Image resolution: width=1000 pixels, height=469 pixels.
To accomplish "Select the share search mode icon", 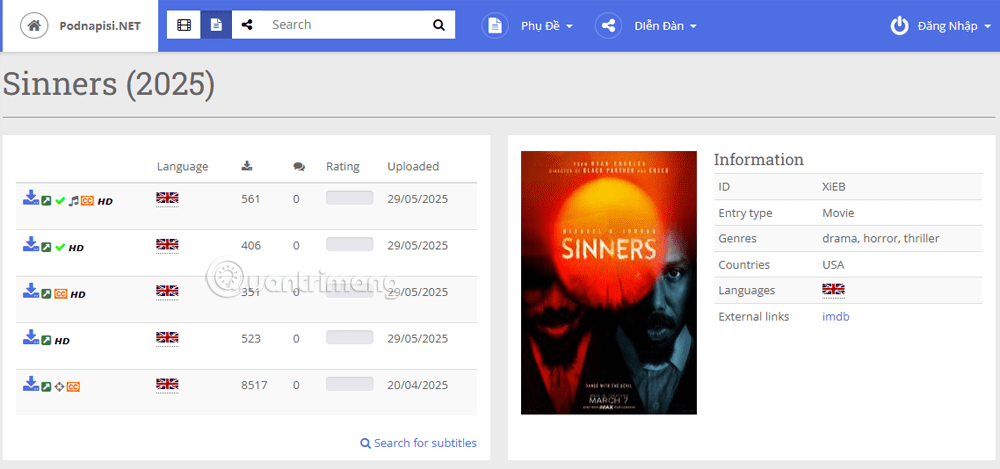I will 247,25.
